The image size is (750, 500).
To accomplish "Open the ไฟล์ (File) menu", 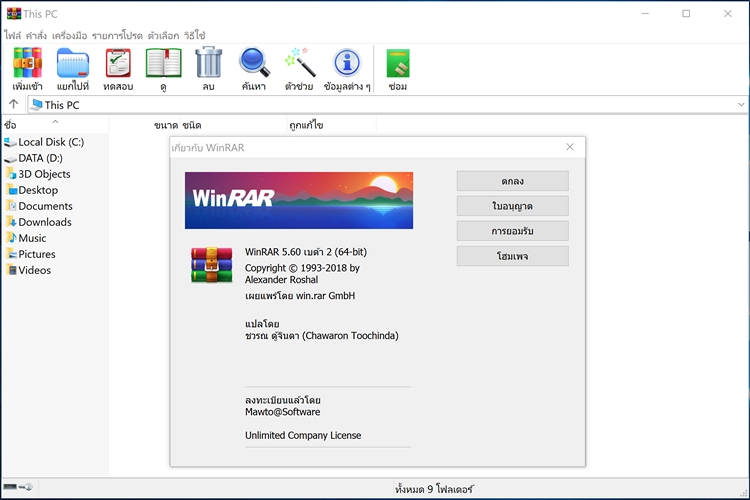I will [x=12, y=35].
